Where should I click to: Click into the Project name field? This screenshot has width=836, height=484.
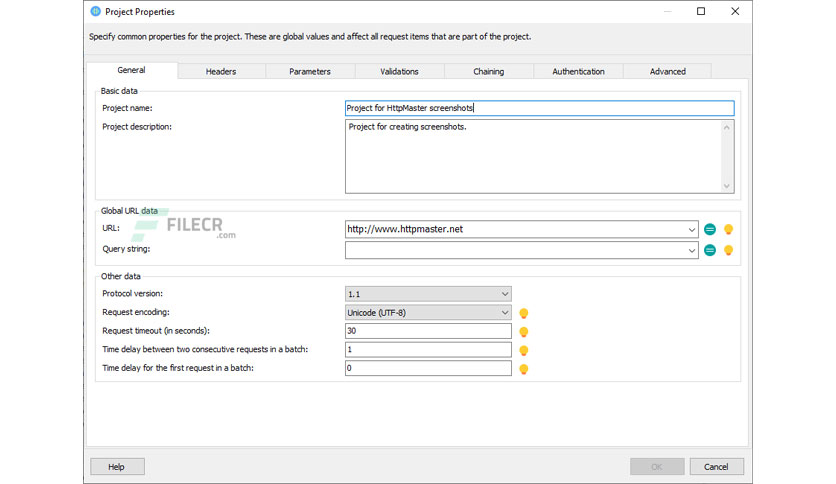(x=540, y=108)
